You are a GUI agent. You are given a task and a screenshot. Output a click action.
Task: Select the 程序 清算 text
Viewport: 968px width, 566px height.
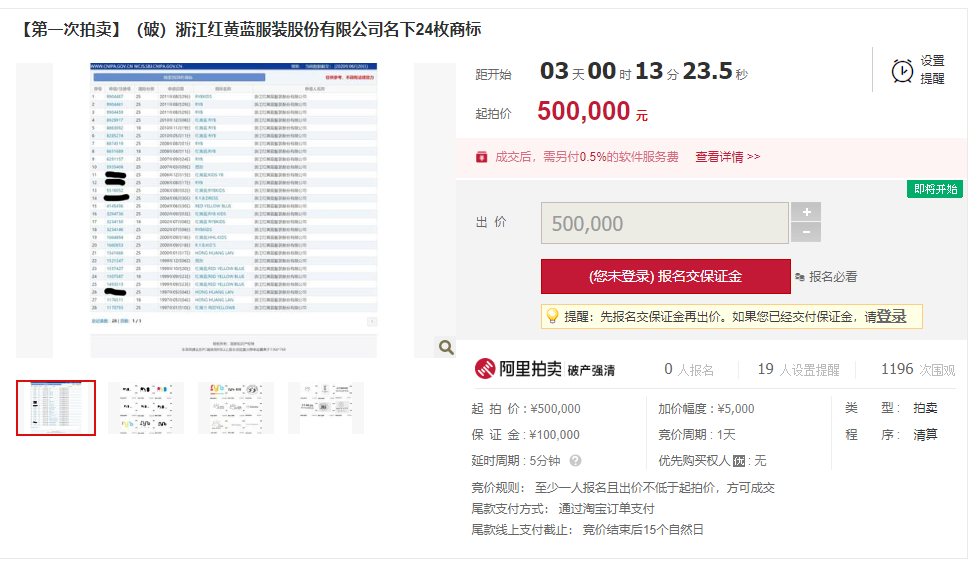[x=891, y=435]
